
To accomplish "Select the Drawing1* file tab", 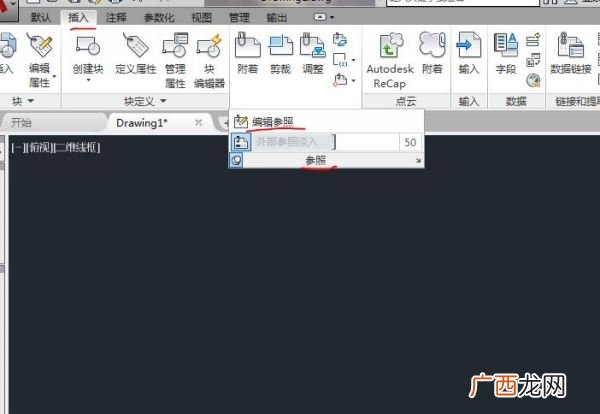I will tap(142, 123).
